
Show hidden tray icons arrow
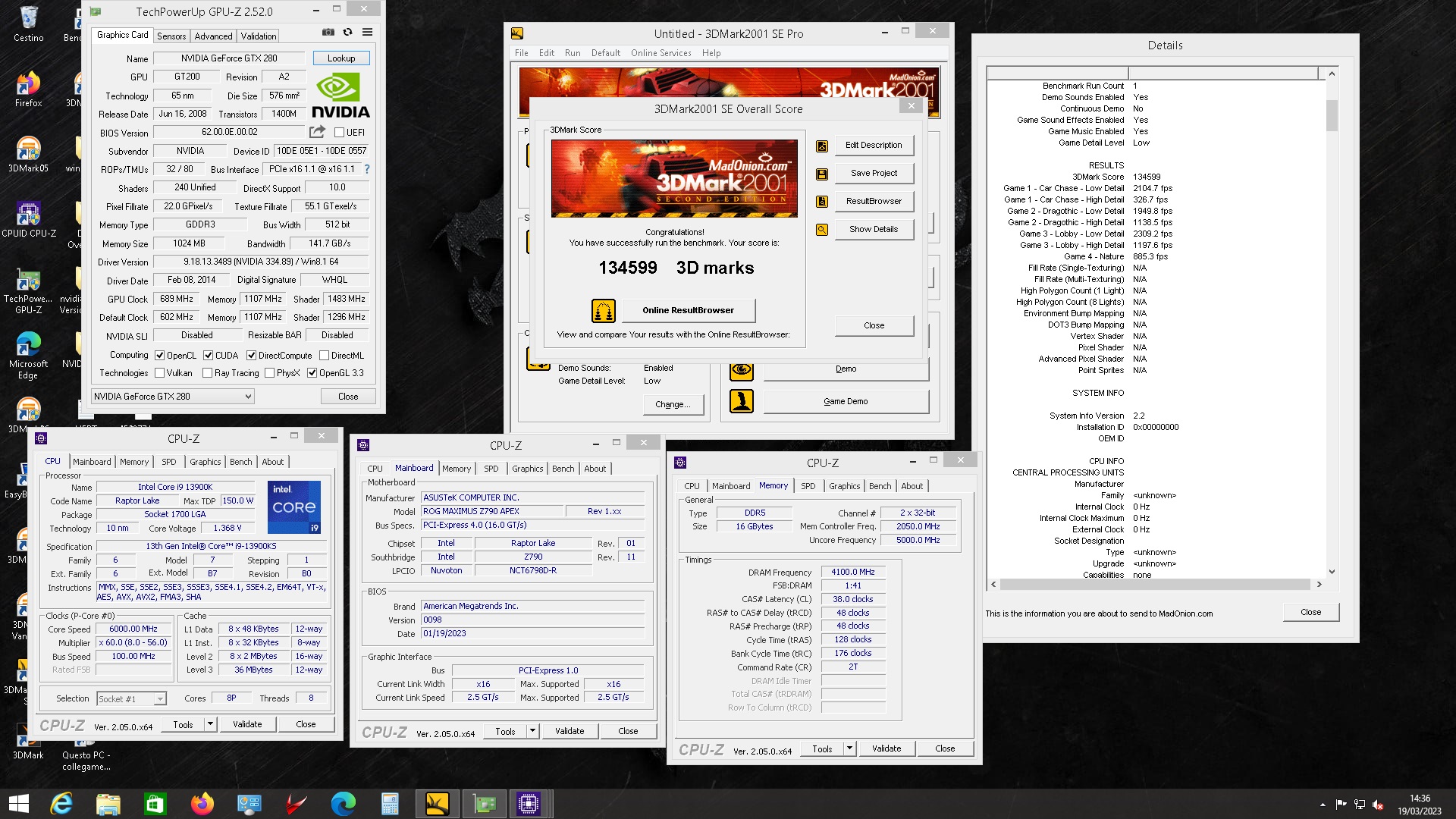click(x=1323, y=805)
